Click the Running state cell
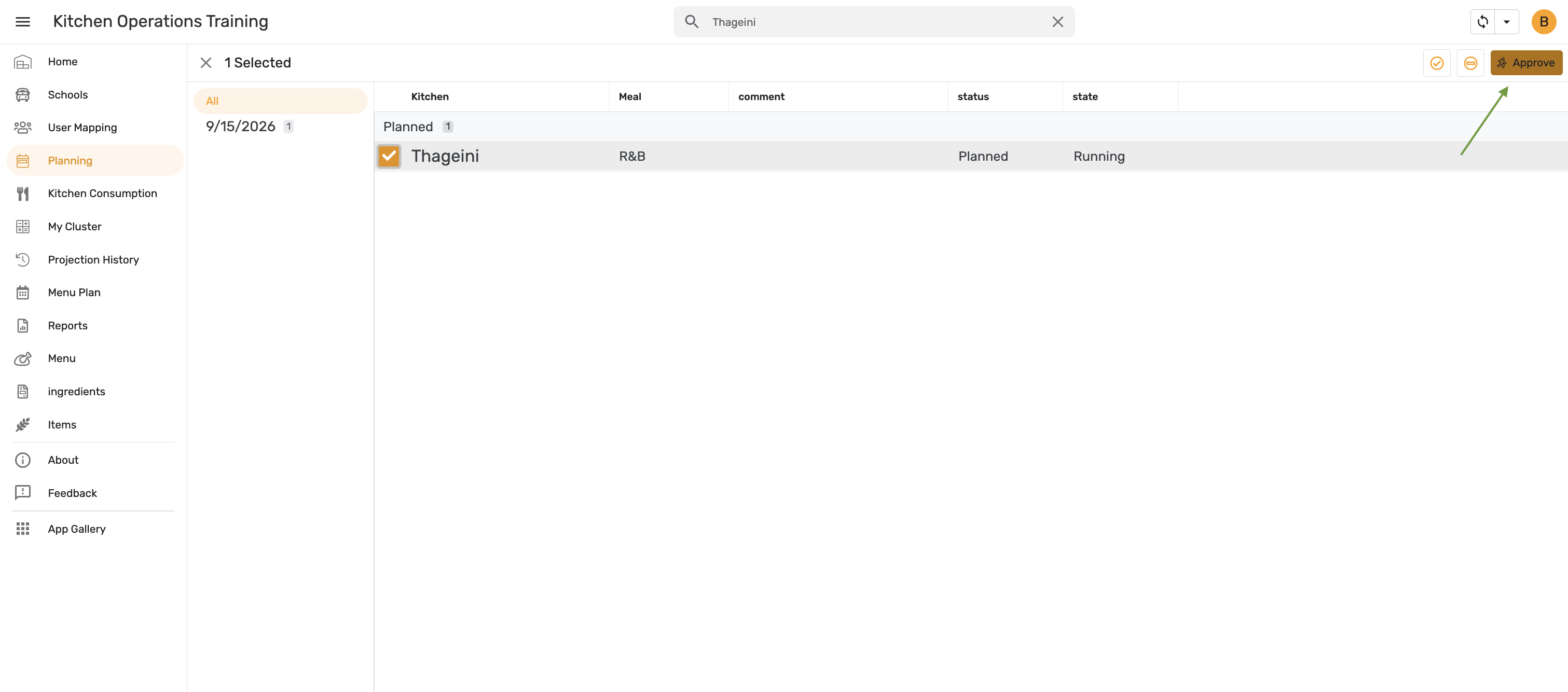The height and width of the screenshot is (692, 1568). point(1099,157)
